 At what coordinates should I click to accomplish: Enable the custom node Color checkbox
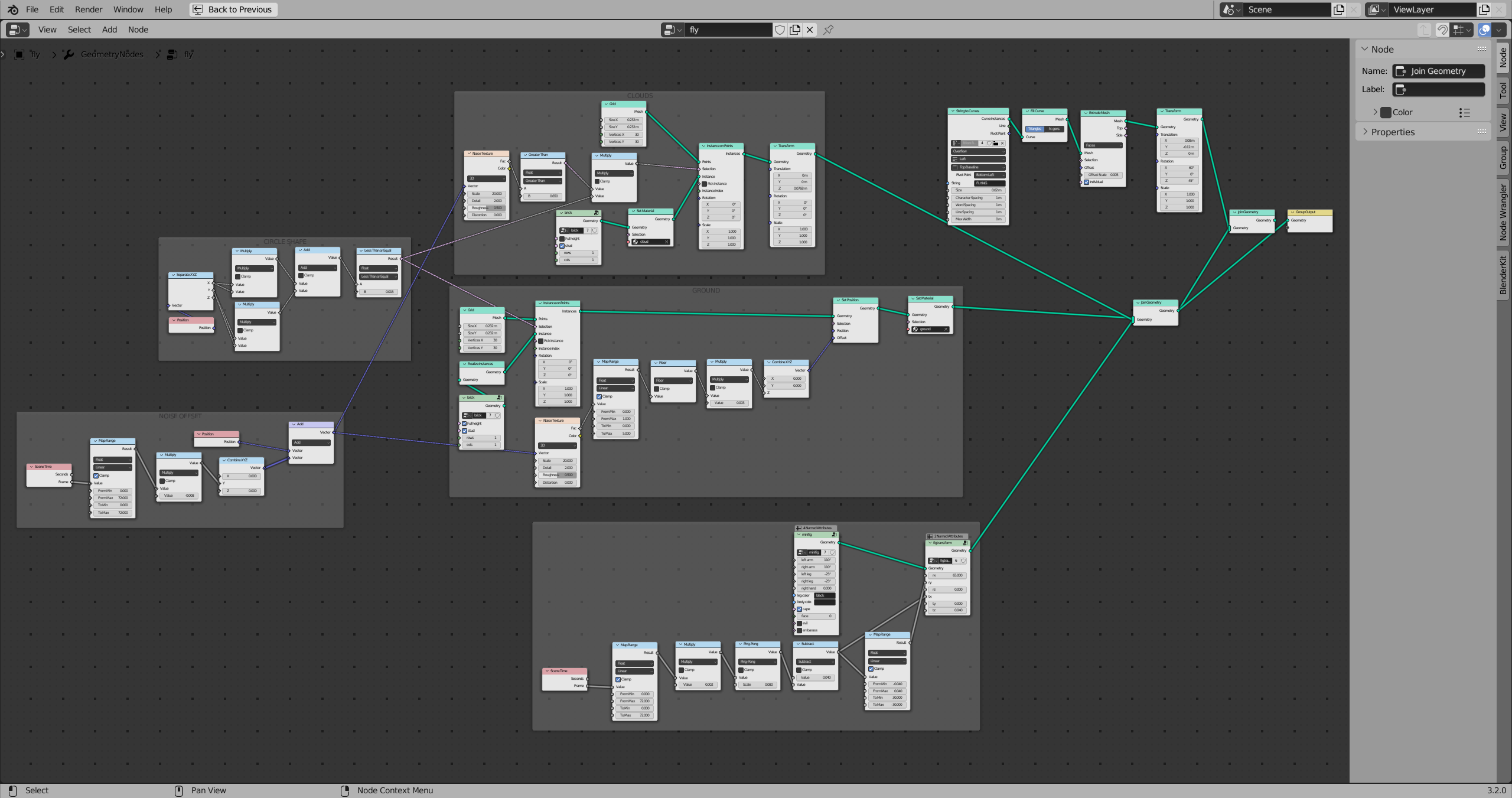pyautogui.click(x=1386, y=112)
